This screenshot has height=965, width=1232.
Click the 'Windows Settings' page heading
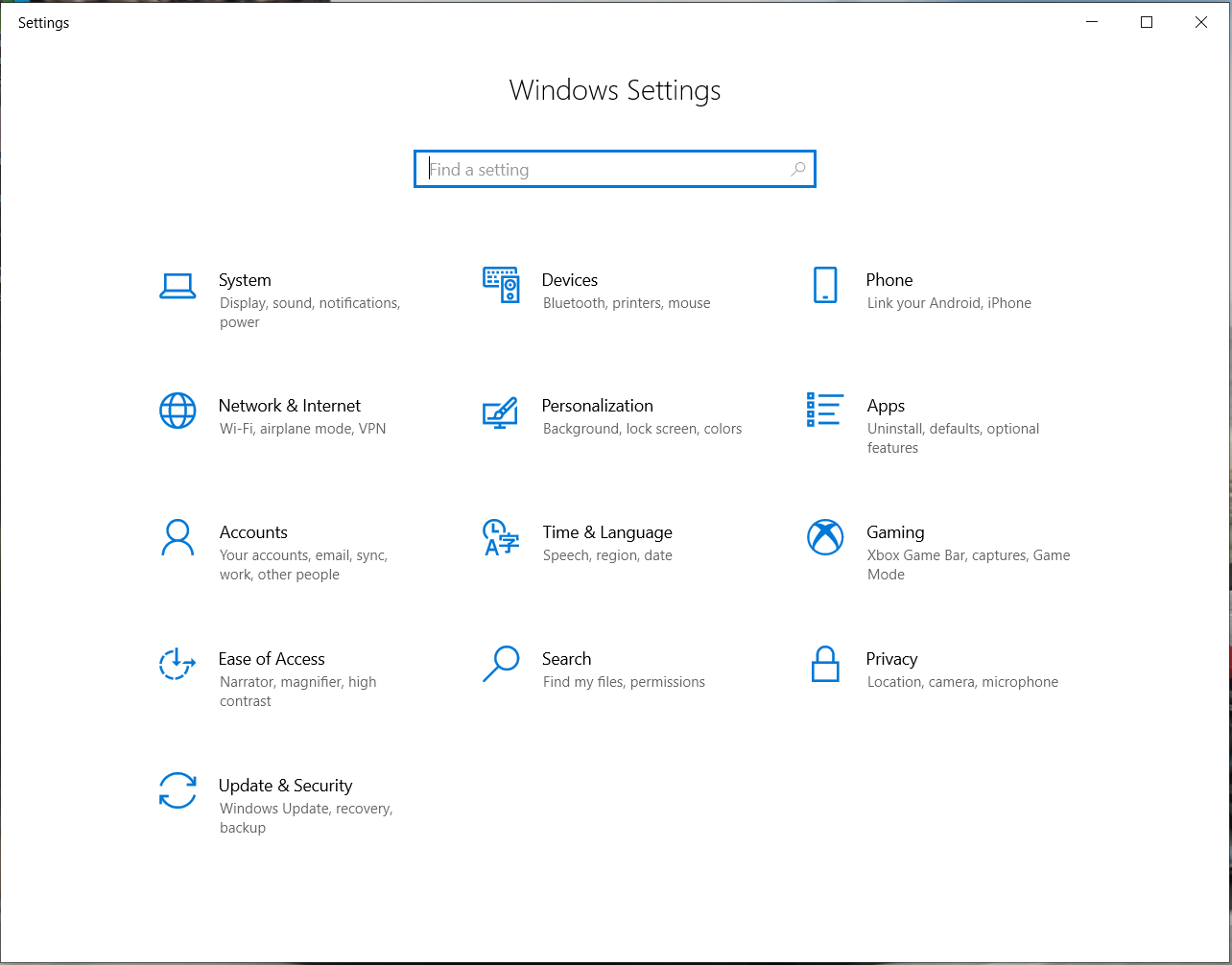coord(615,90)
